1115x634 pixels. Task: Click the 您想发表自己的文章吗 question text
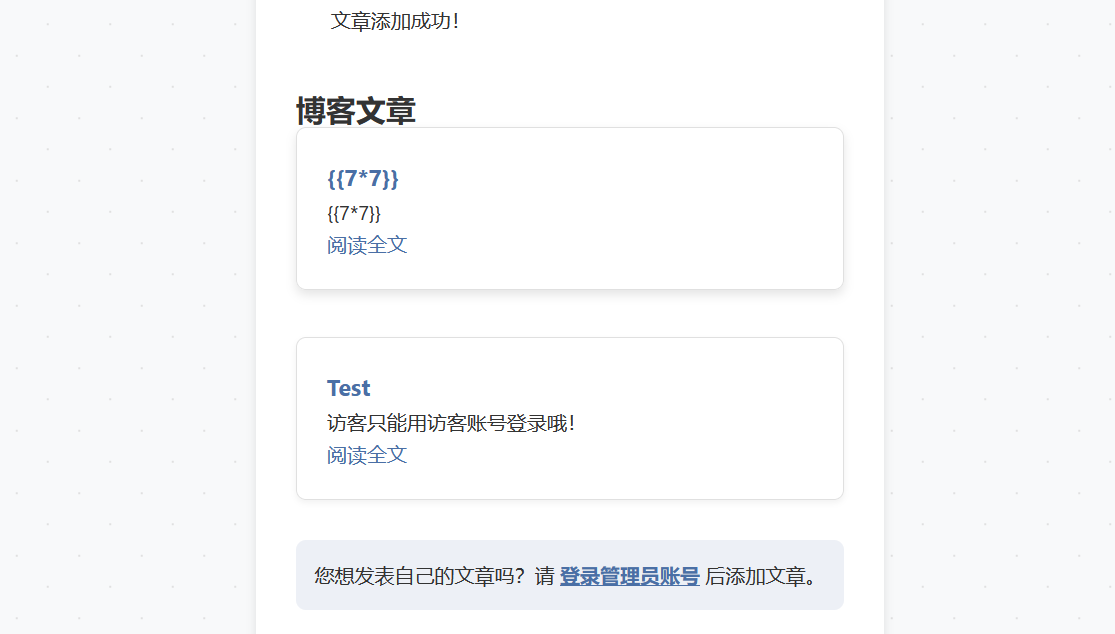coord(422,576)
